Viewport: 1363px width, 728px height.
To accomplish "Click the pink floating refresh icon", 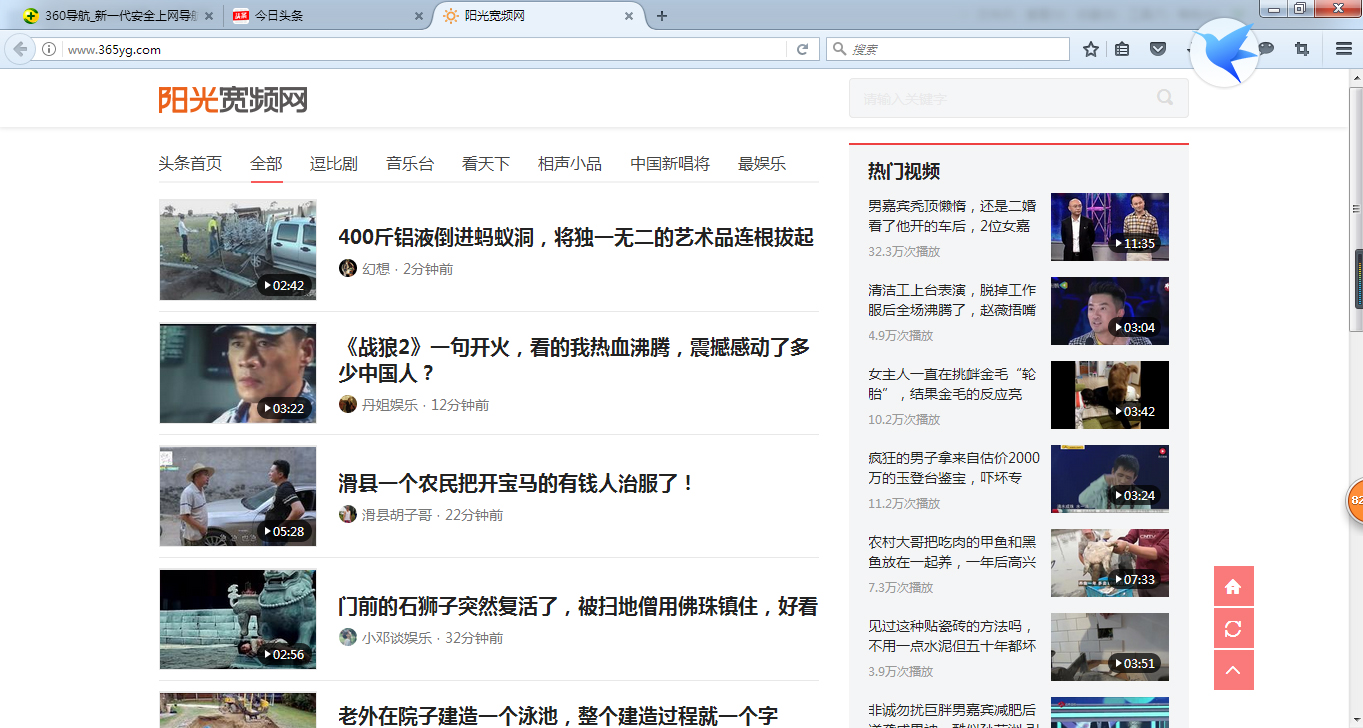I will [1233, 628].
